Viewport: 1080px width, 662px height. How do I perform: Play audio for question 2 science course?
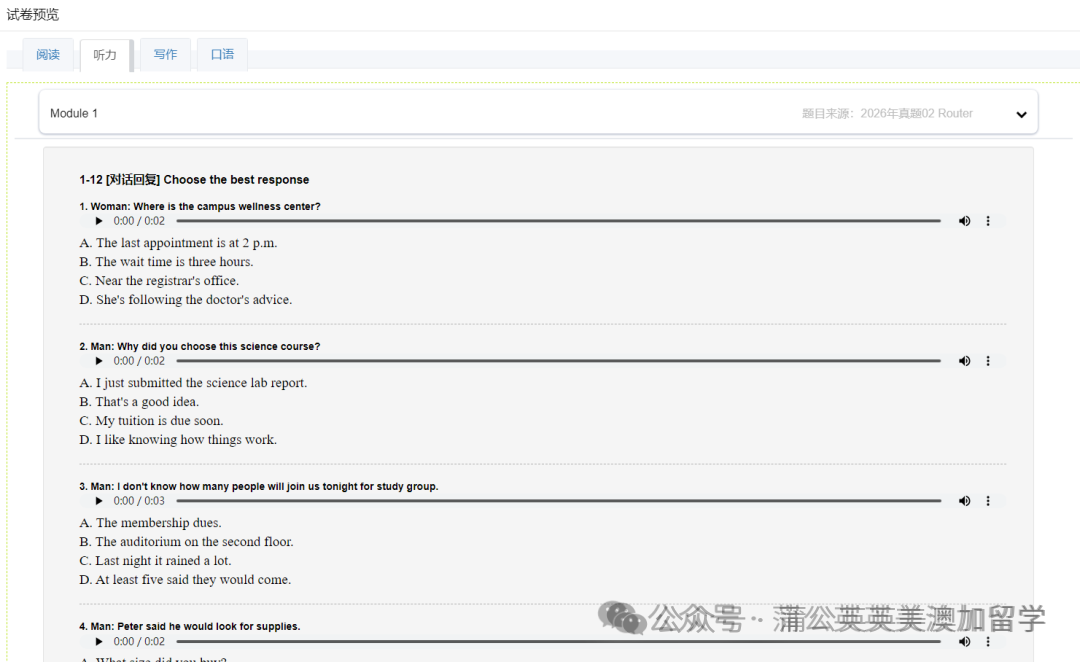tap(99, 361)
